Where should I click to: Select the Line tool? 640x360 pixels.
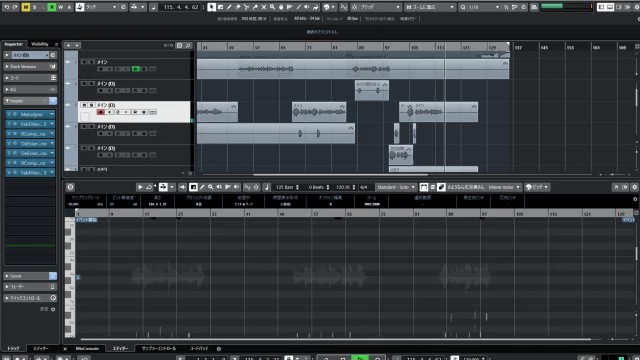(298, 7)
